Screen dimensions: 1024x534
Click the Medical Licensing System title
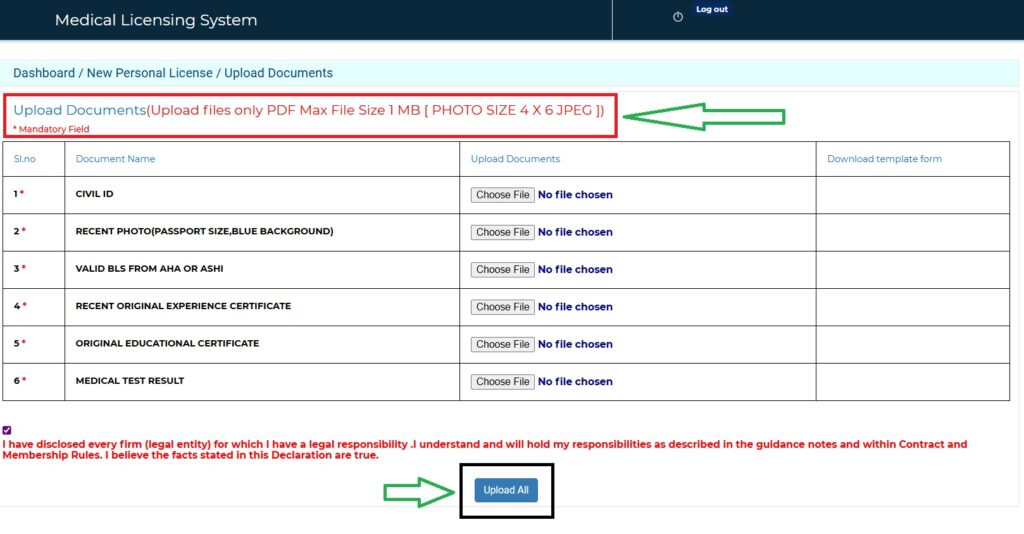(x=156, y=20)
